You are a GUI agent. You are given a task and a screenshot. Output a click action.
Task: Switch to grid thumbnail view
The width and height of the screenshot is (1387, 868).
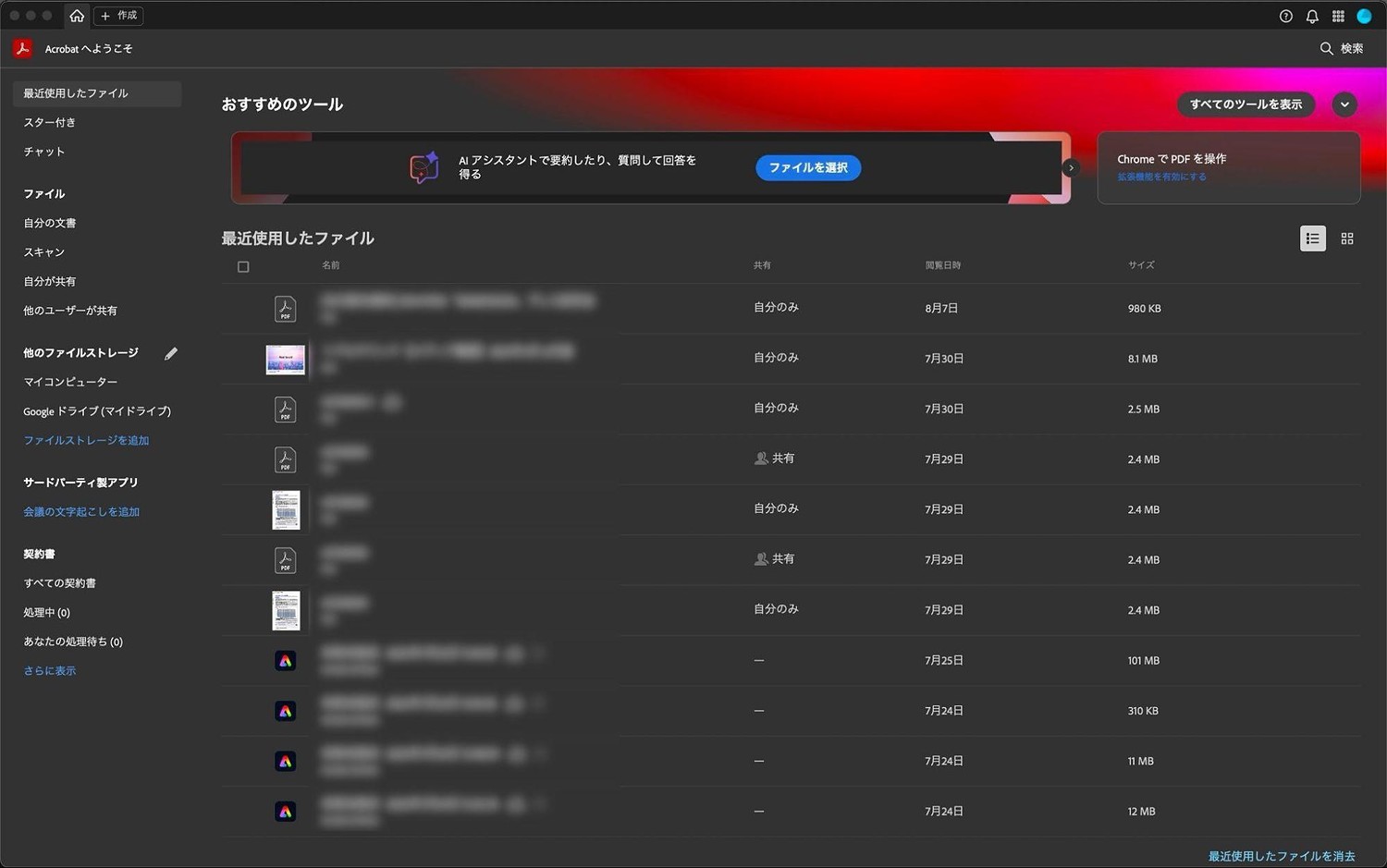1347,238
